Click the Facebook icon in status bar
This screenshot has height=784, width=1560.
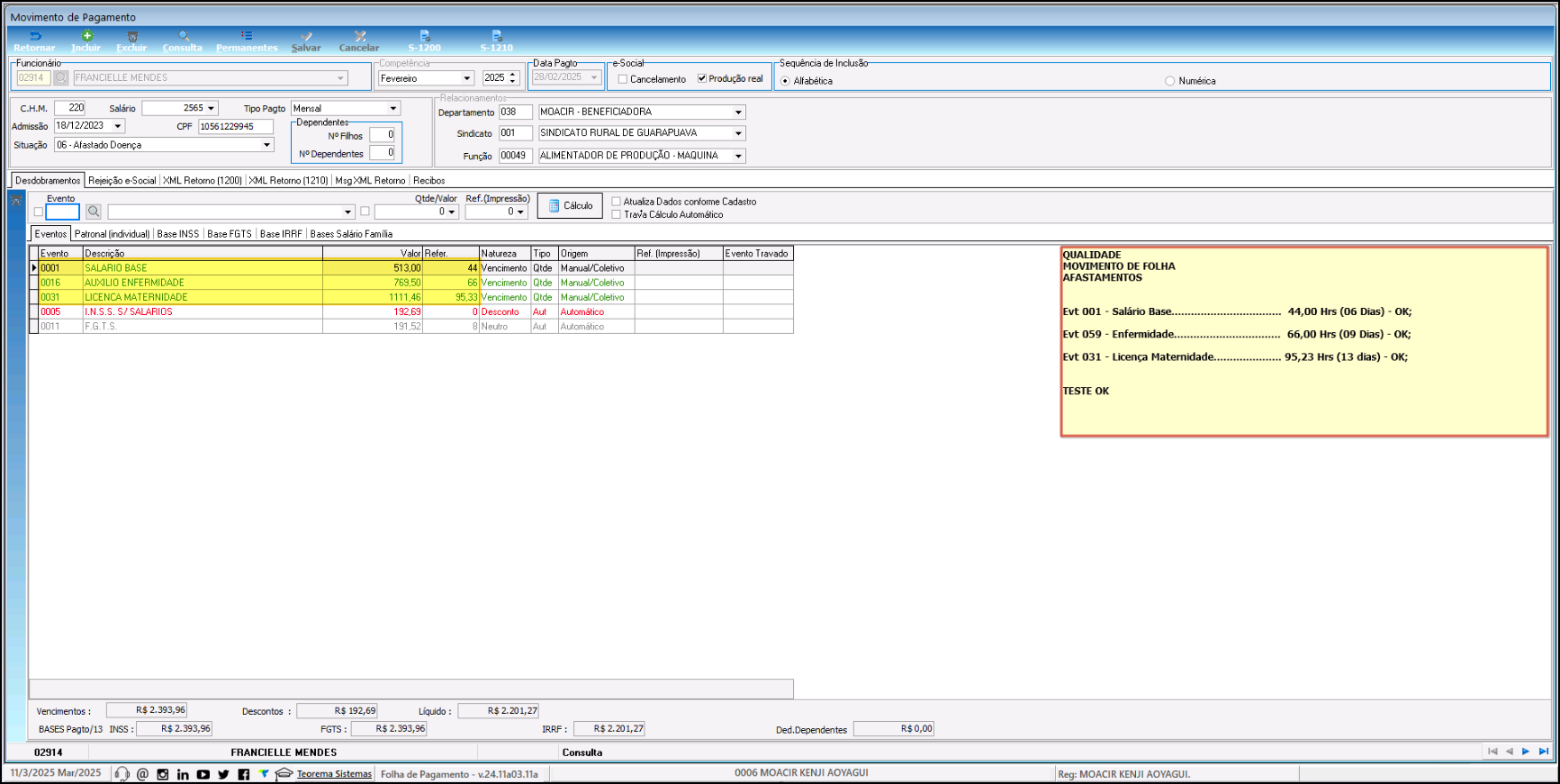[244, 774]
